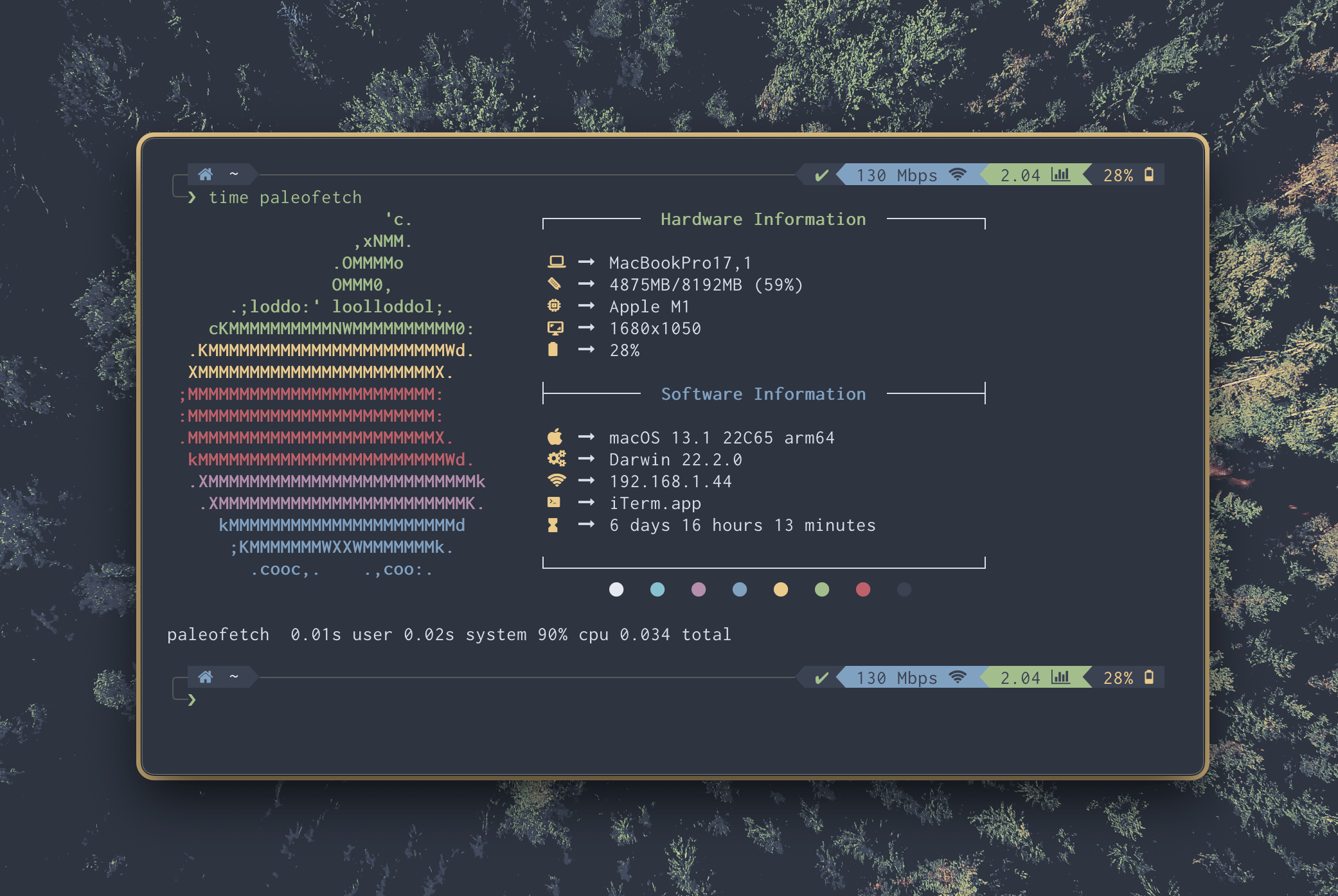Screen dimensions: 1338x896
Task: Click the Wi-Fi icon beside 192.168.1.44
Action: pyautogui.click(x=557, y=480)
